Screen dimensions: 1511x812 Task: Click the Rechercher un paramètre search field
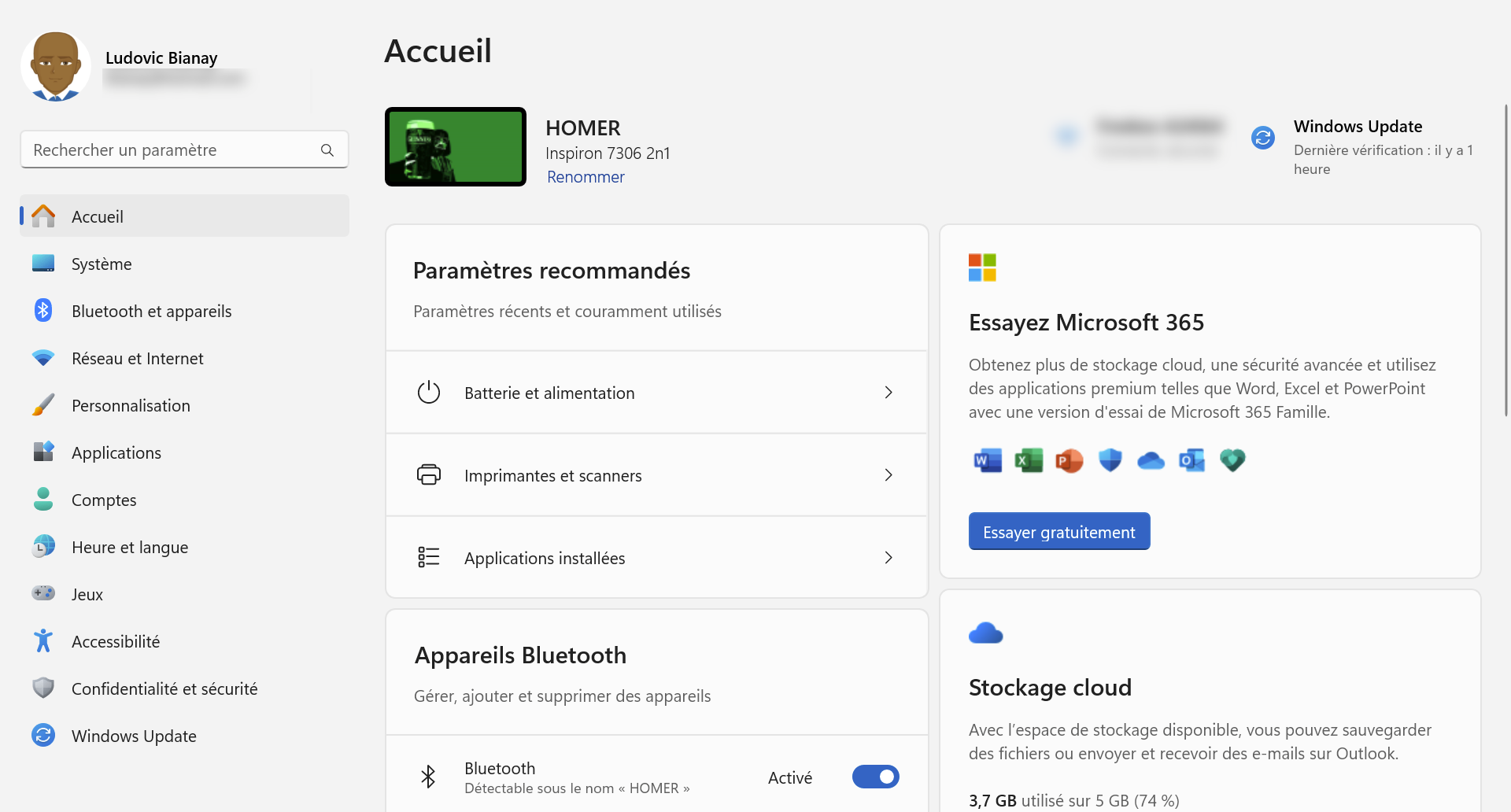tap(173, 149)
